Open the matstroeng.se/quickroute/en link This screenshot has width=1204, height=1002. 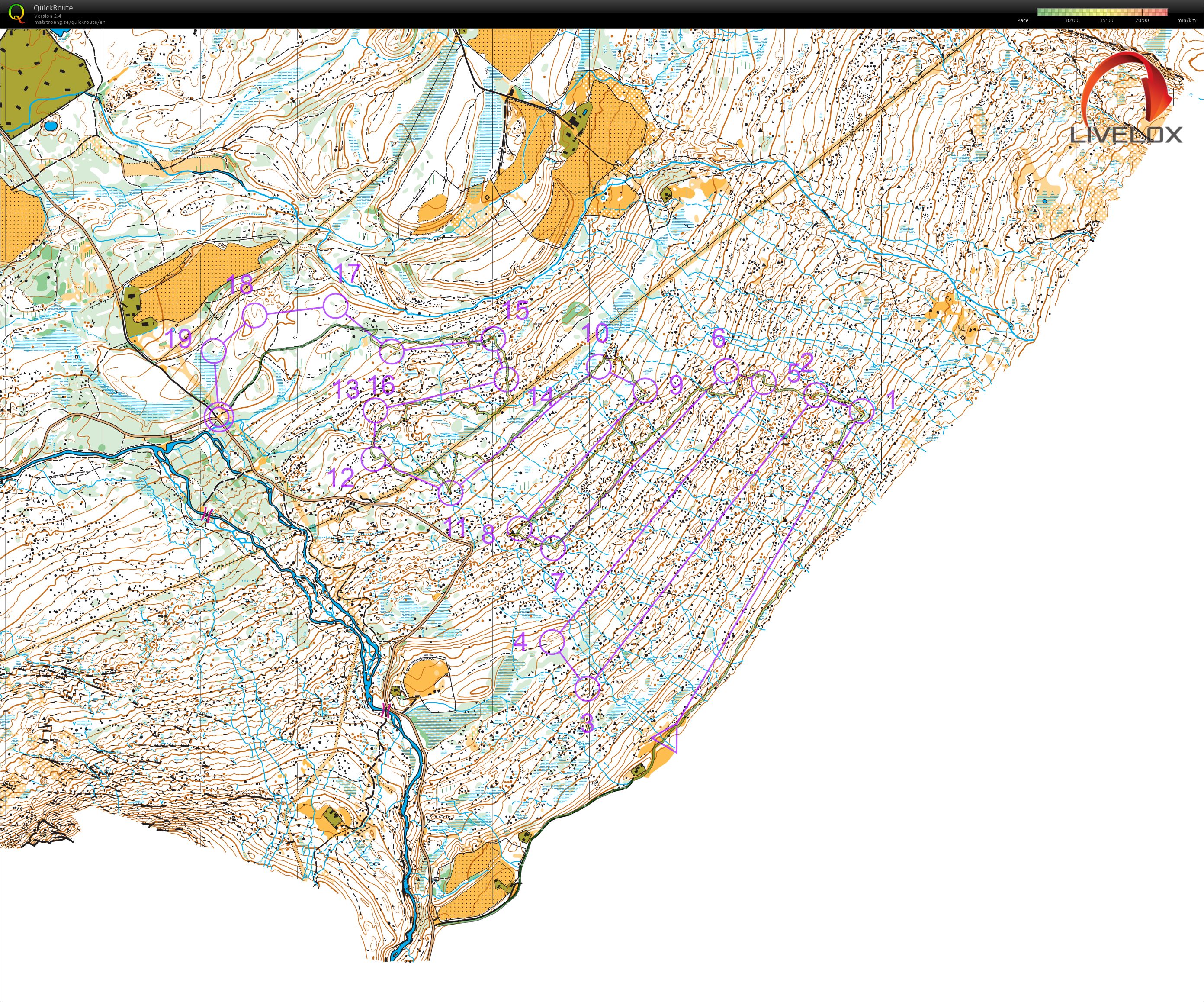click(x=69, y=22)
